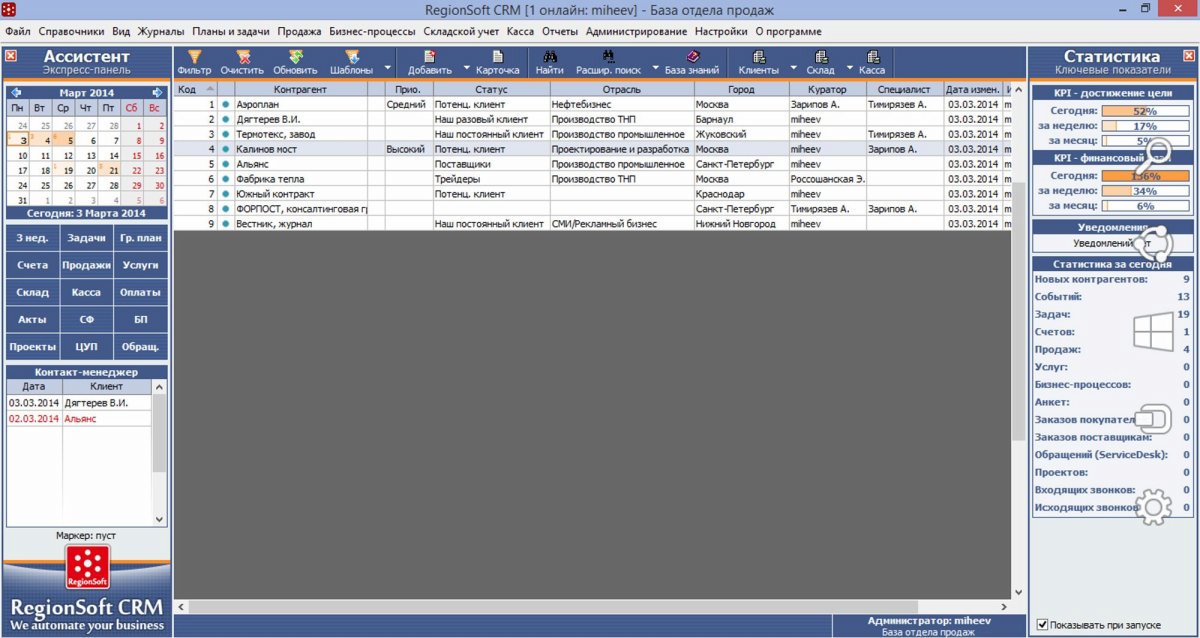Click the 52% KPI goal bar for Сегодня
The image size is (1200, 638).
pos(1146,111)
